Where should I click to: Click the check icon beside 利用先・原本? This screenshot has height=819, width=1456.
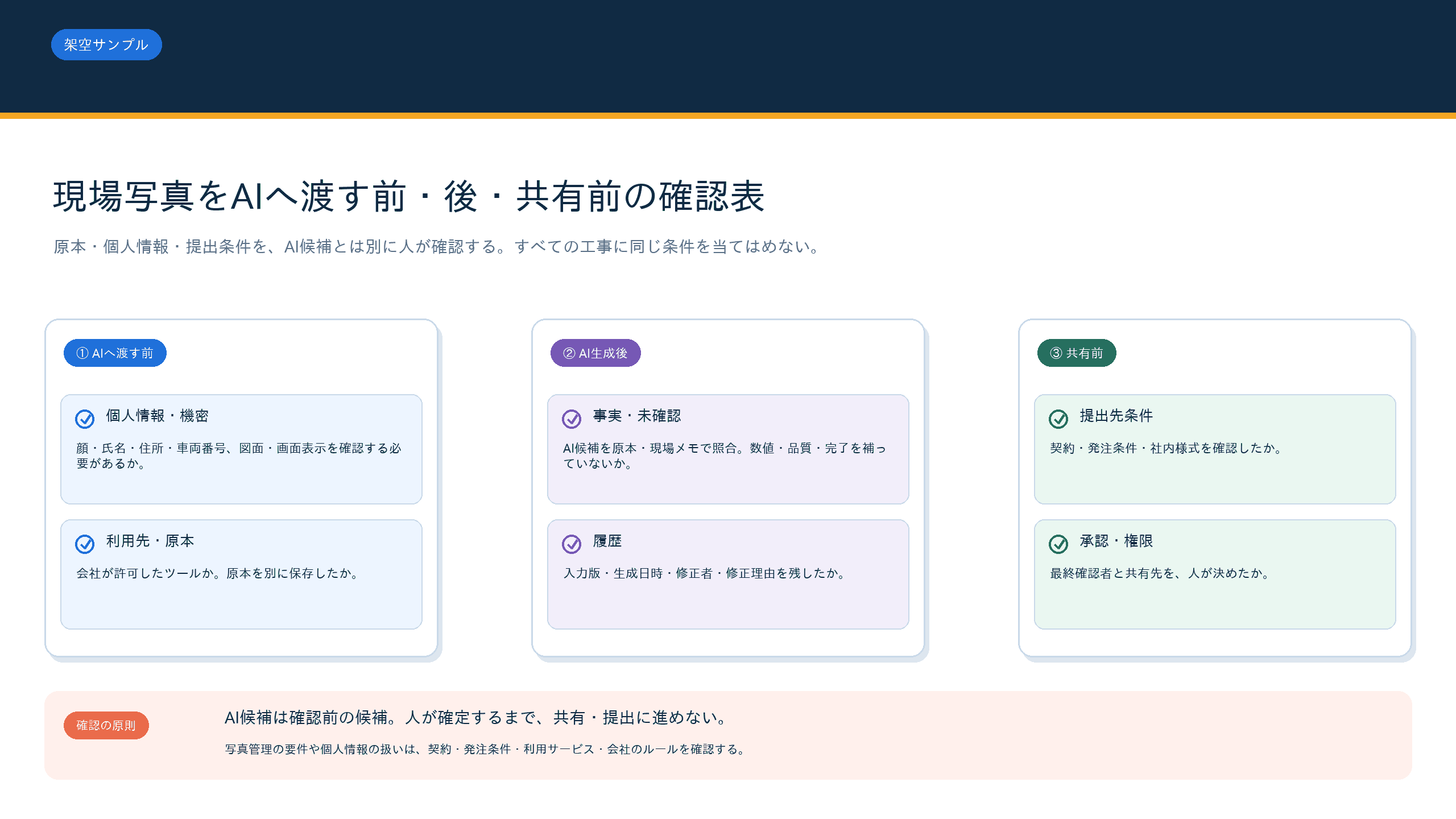point(85,544)
